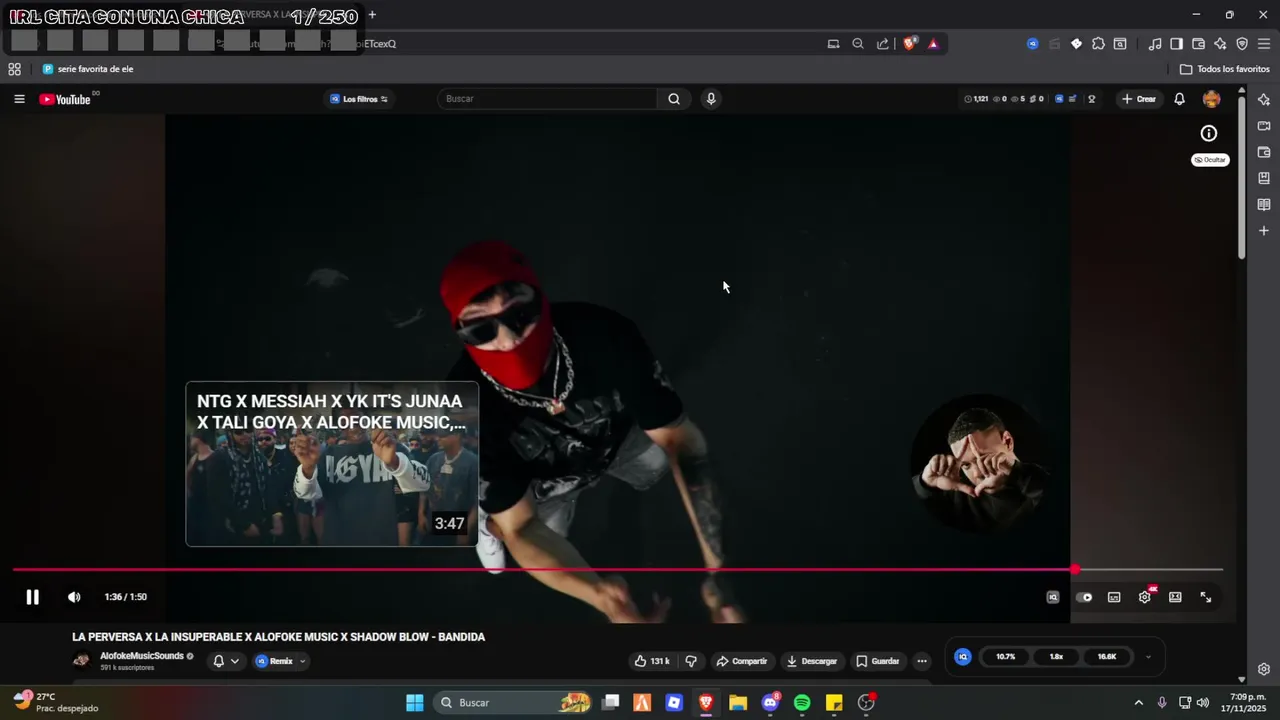The height and width of the screenshot is (720, 1280).
Task: Enter fullscreen mode
Action: pos(1206,597)
